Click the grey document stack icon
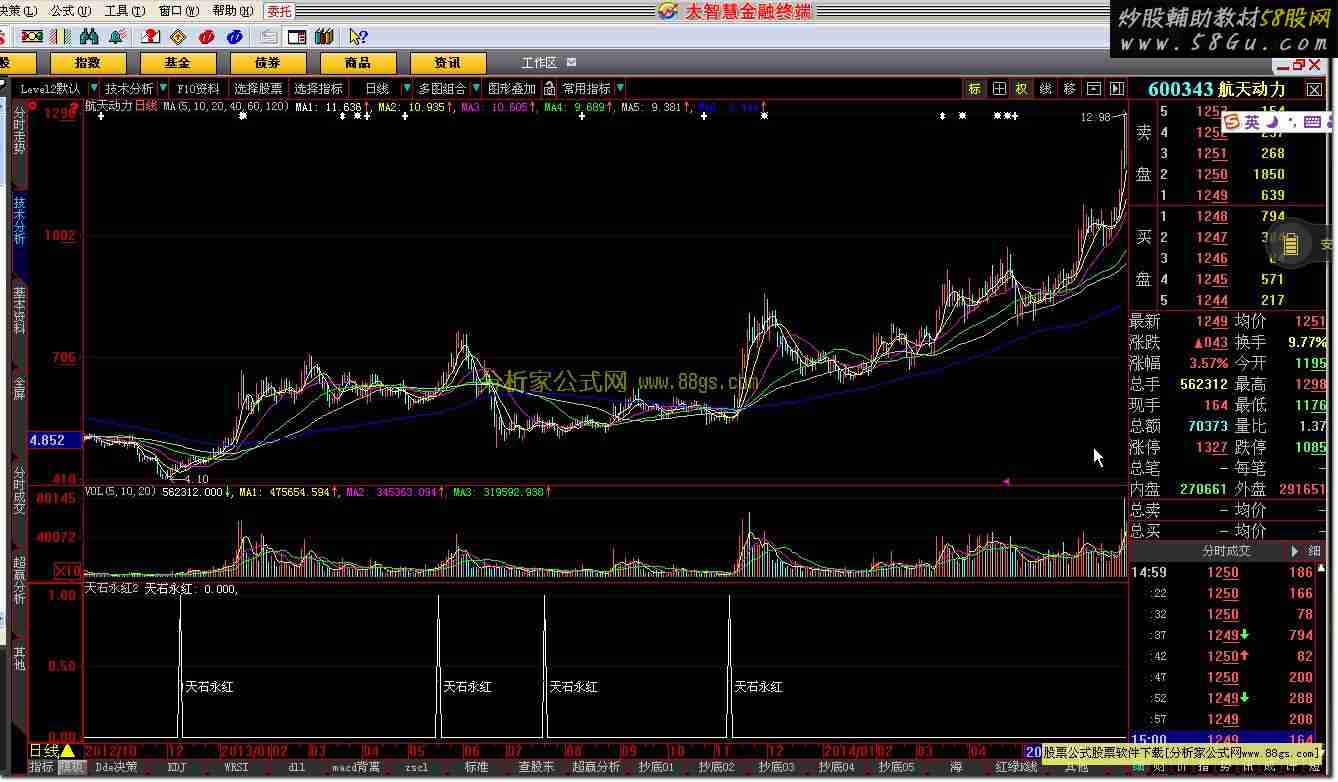This screenshot has height=782, width=1338. pos(268,37)
